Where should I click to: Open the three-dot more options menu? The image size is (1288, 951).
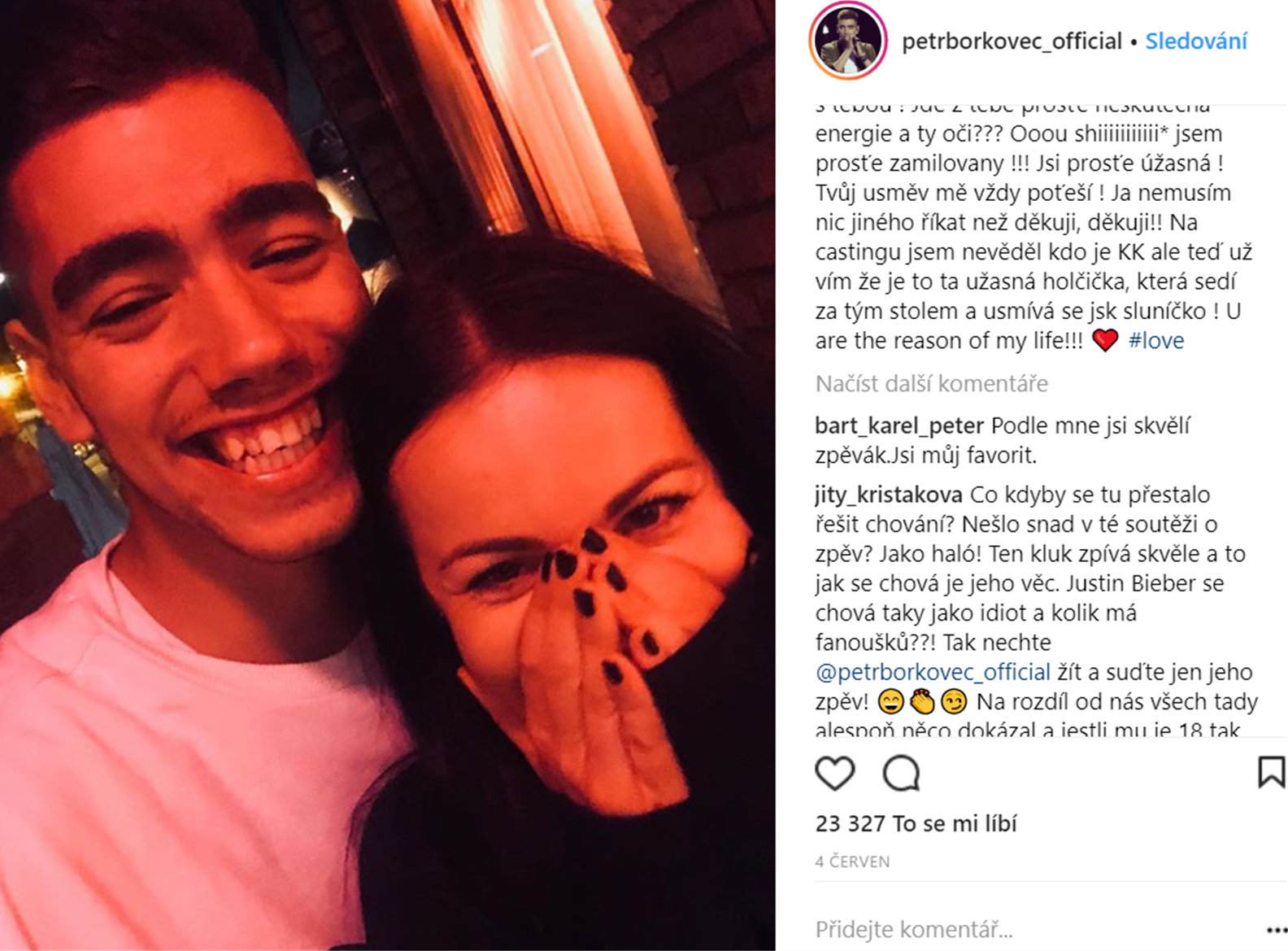pyautogui.click(x=1277, y=930)
